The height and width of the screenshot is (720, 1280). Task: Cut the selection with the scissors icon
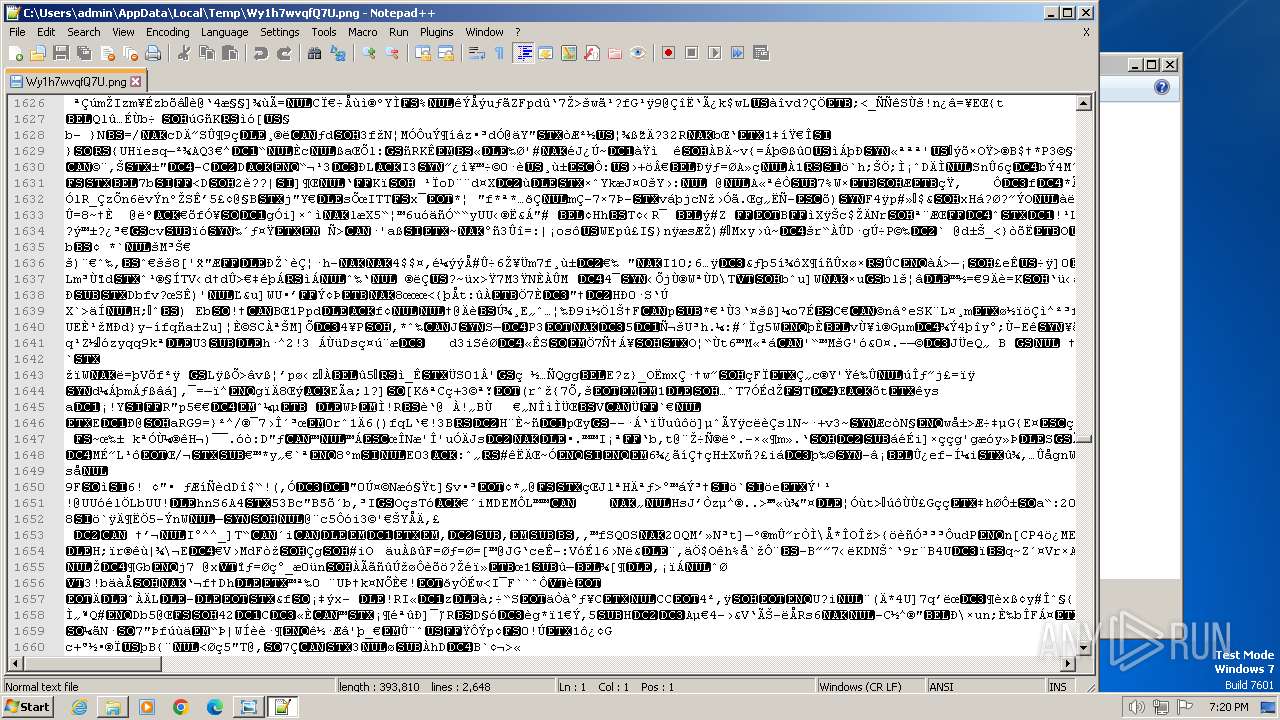tap(183, 53)
